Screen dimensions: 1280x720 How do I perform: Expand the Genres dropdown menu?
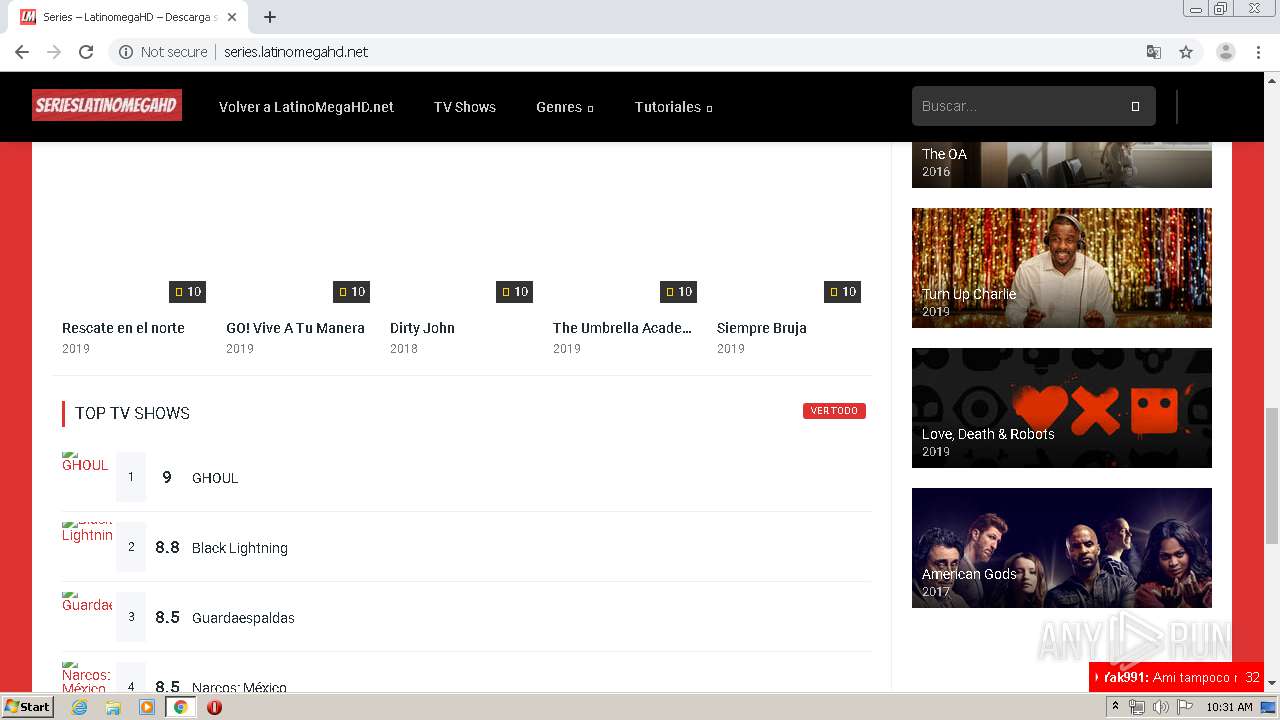(564, 107)
